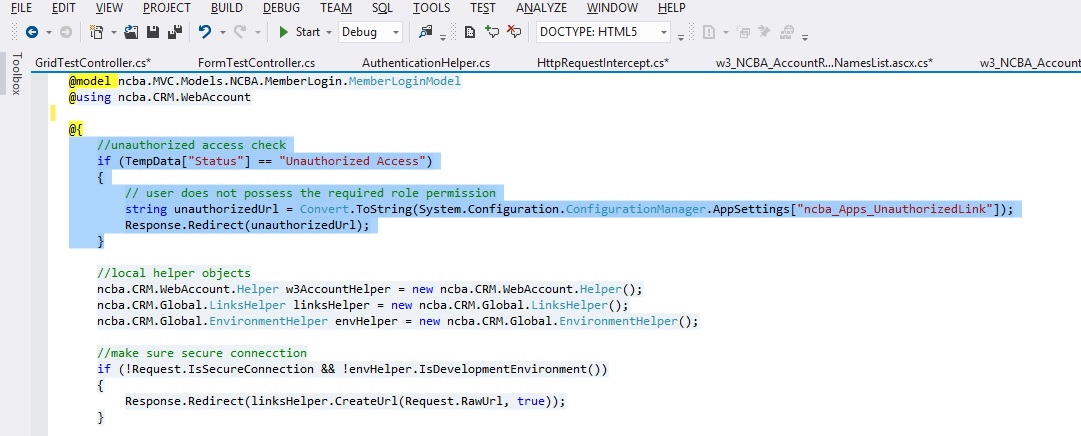Open the VIEW menu
Viewport: 1081px width, 436px height.
pos(110,8)
